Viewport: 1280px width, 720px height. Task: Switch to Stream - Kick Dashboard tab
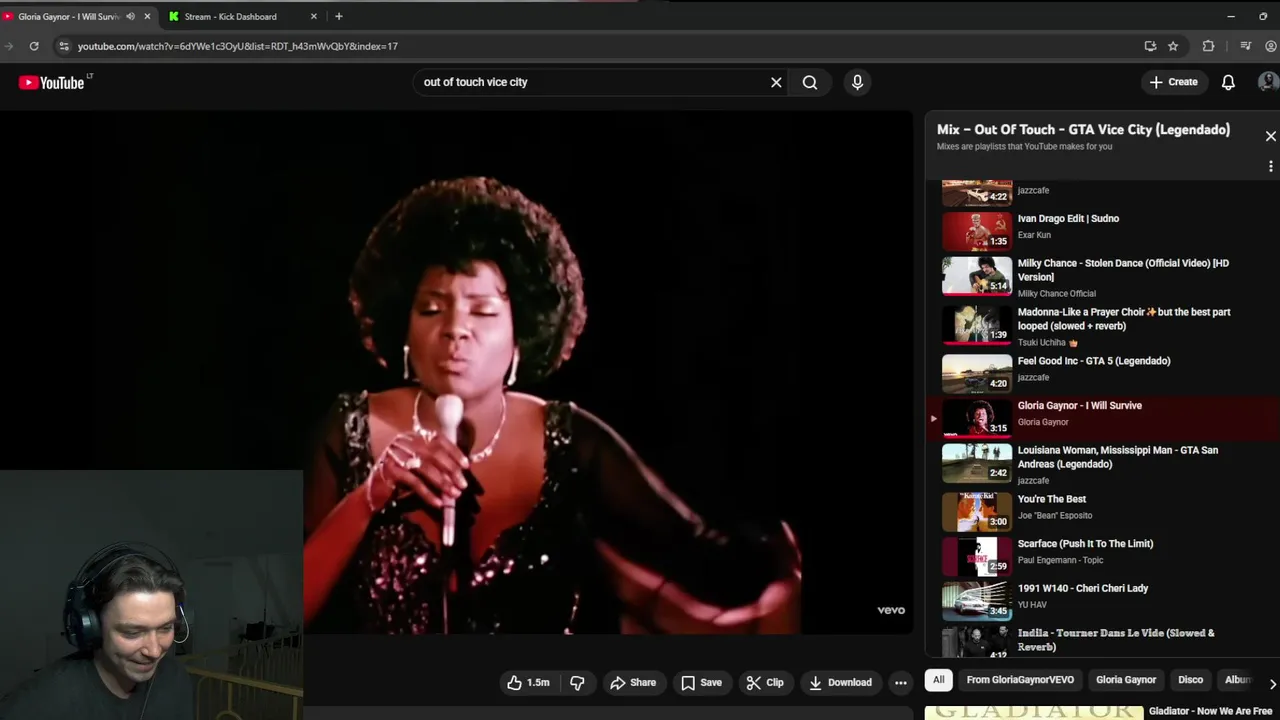pos(242,16)
